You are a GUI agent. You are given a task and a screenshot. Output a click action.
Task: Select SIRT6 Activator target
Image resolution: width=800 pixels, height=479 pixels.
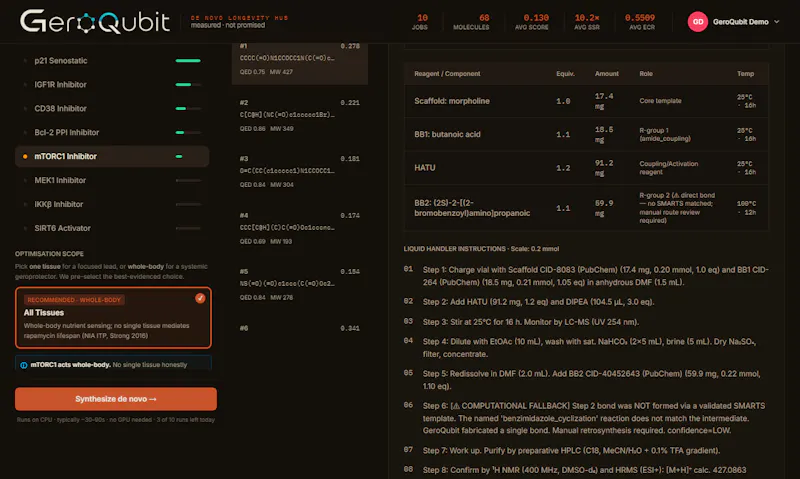pos(112,229)
